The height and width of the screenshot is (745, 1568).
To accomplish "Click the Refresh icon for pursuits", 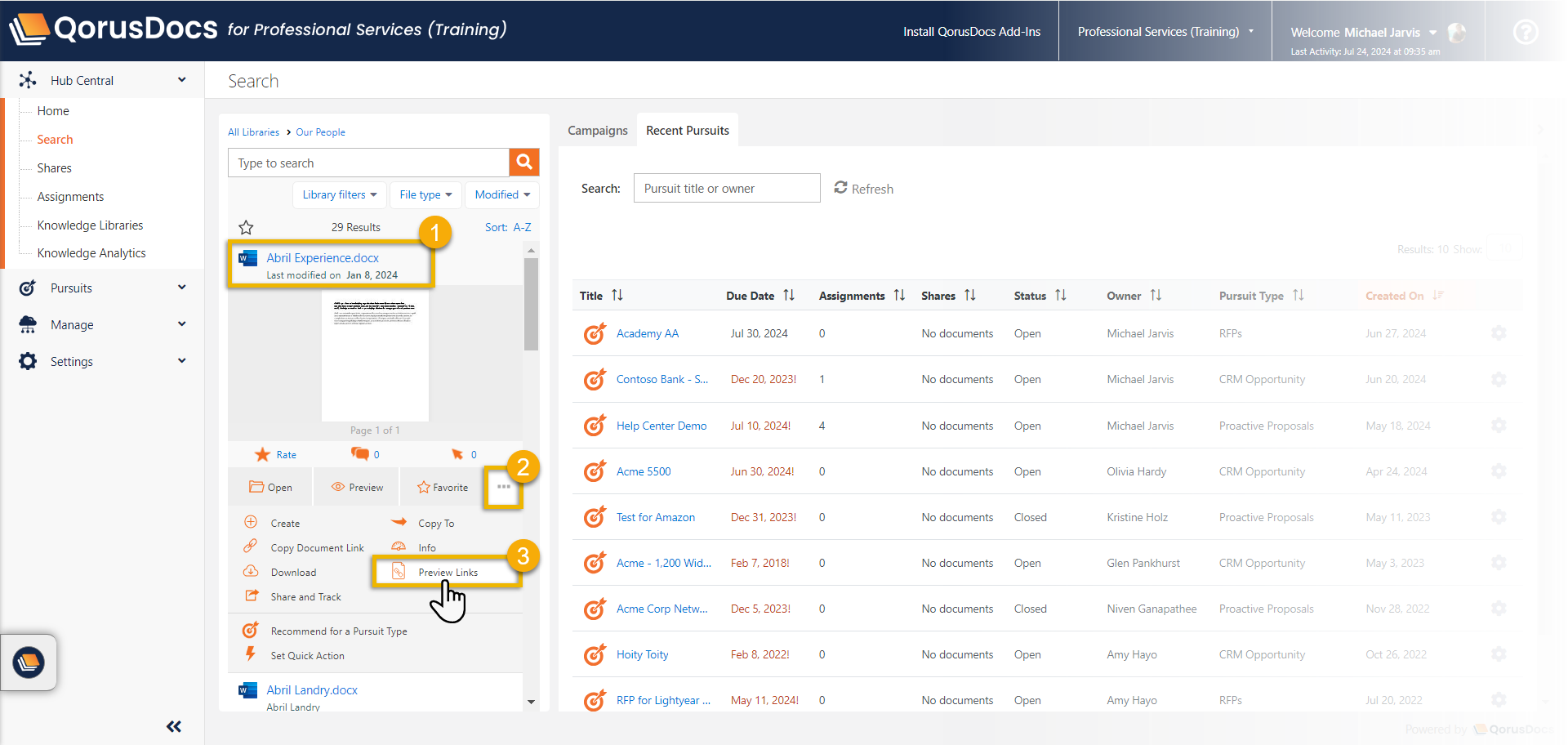I will [840, 188].
